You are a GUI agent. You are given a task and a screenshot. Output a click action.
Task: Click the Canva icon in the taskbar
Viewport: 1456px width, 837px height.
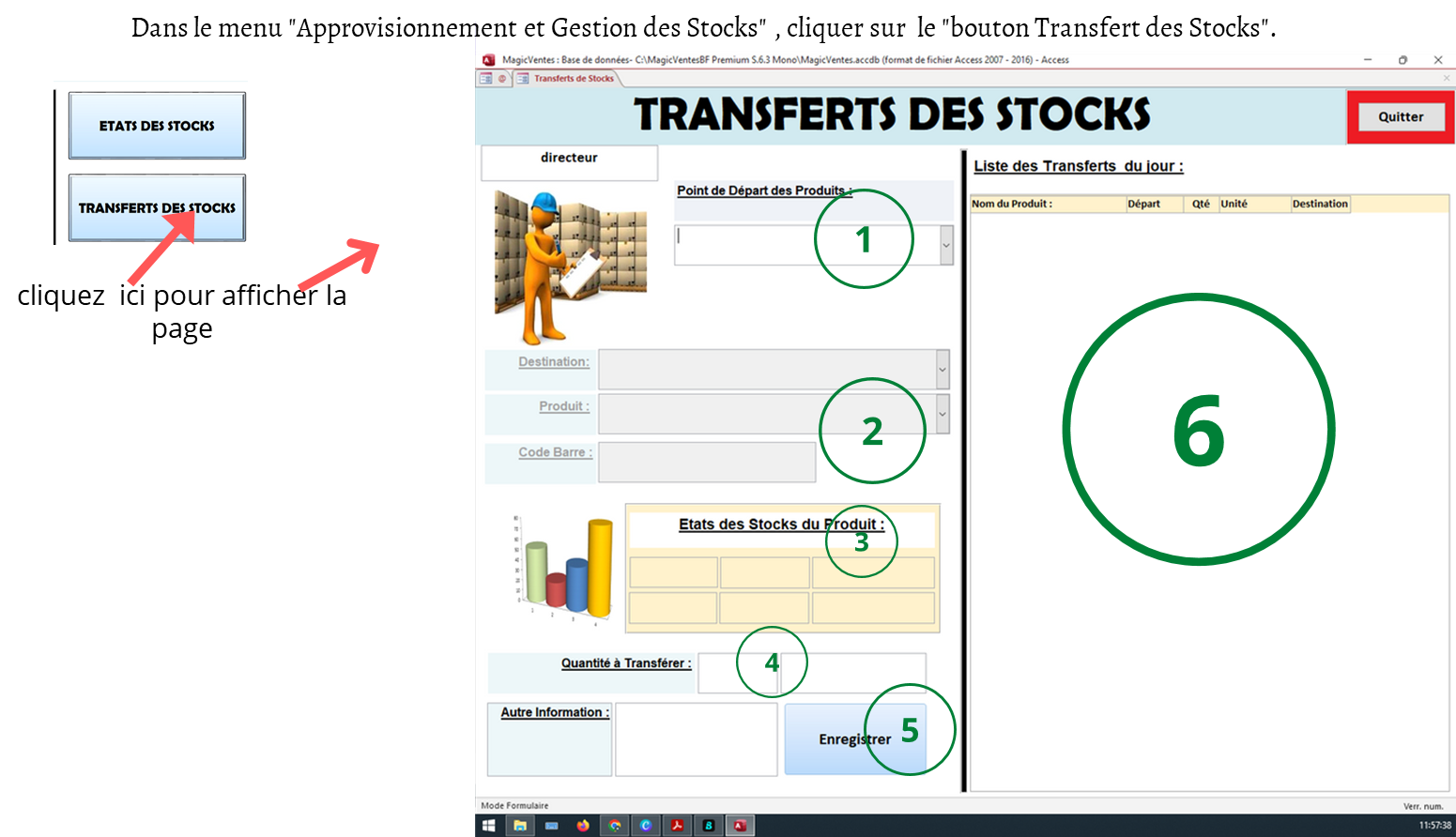point(646,826)
